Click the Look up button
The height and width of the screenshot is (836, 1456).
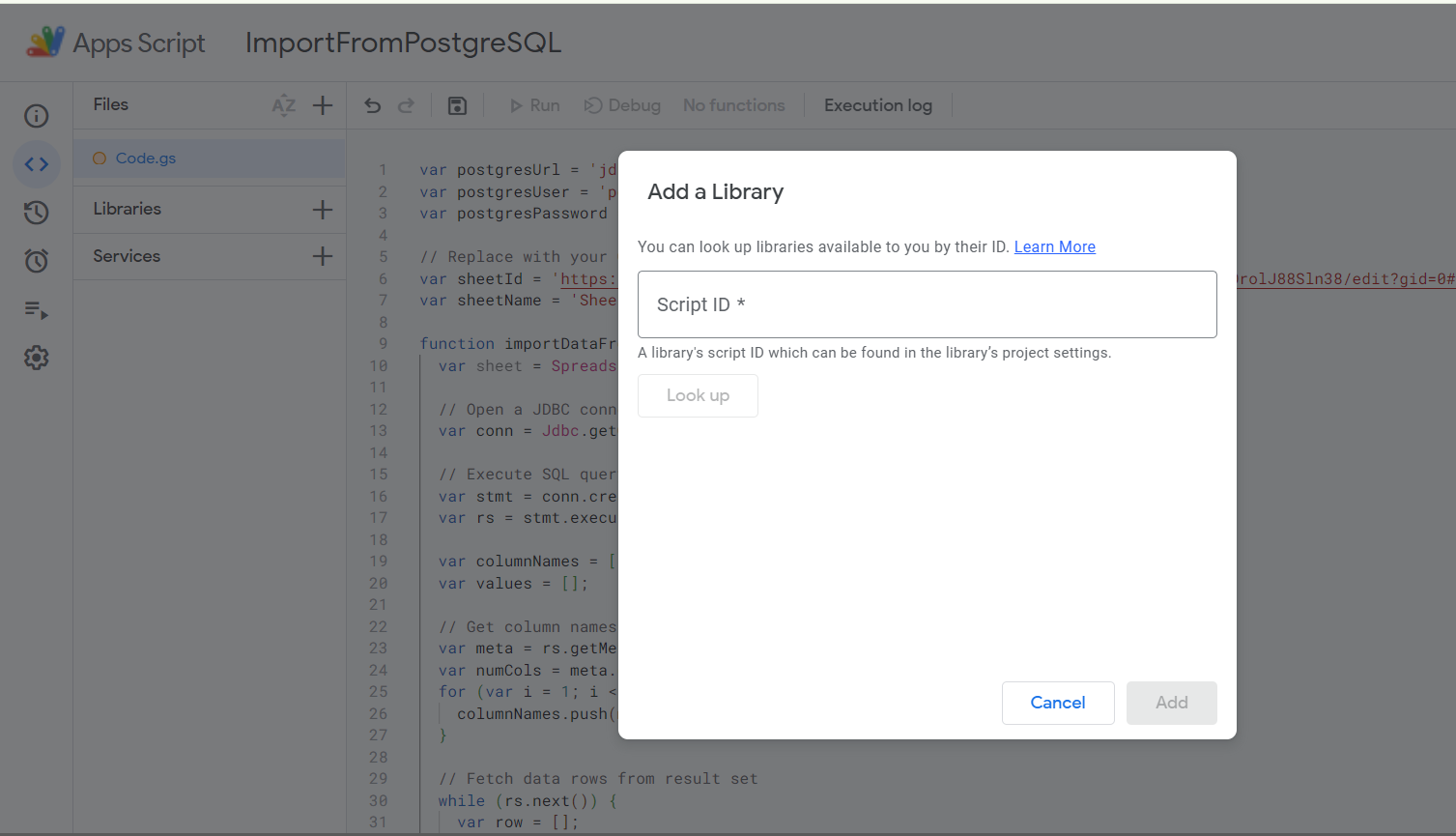pos(698,395)
